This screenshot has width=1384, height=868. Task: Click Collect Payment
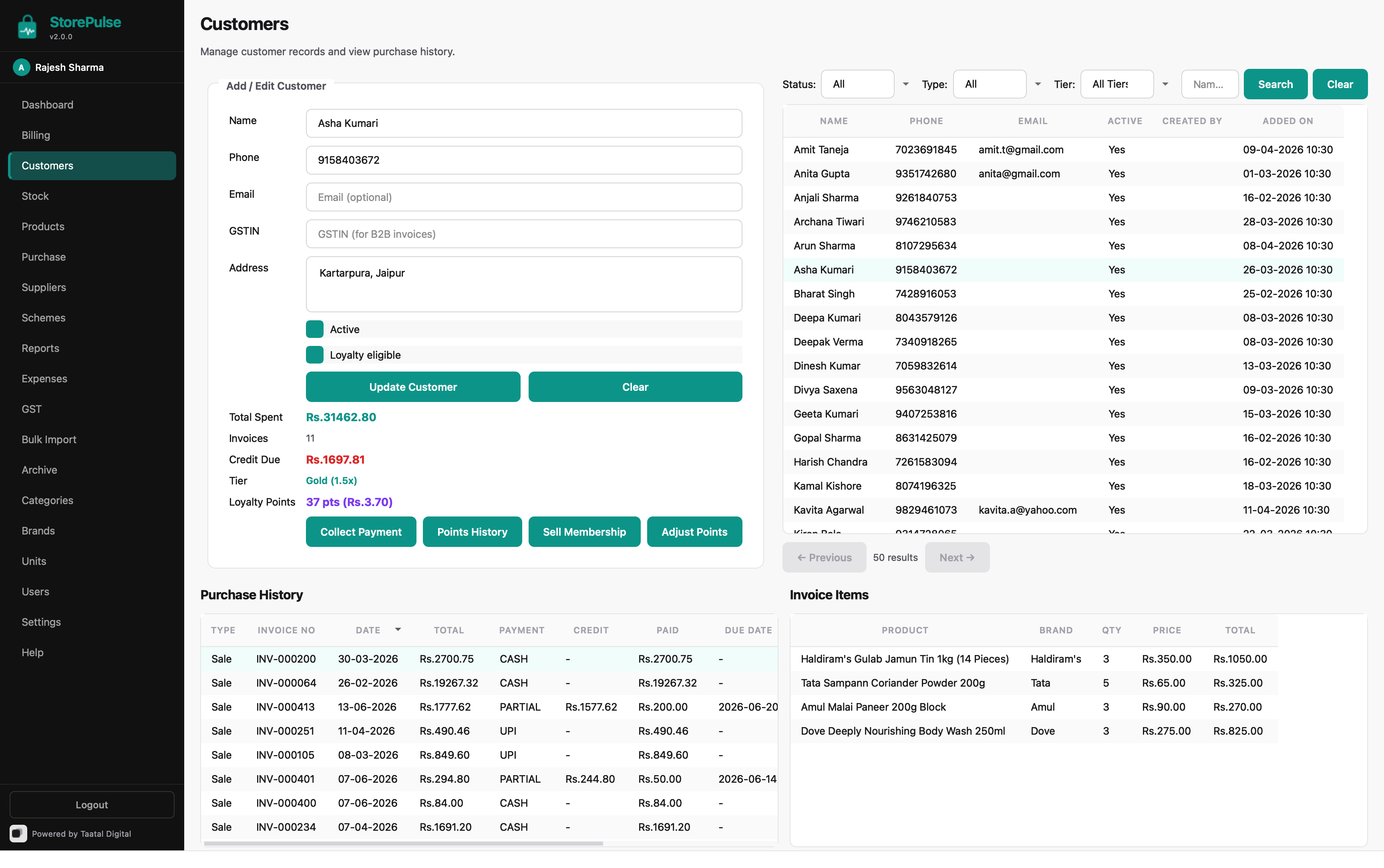tap(360, 532)
